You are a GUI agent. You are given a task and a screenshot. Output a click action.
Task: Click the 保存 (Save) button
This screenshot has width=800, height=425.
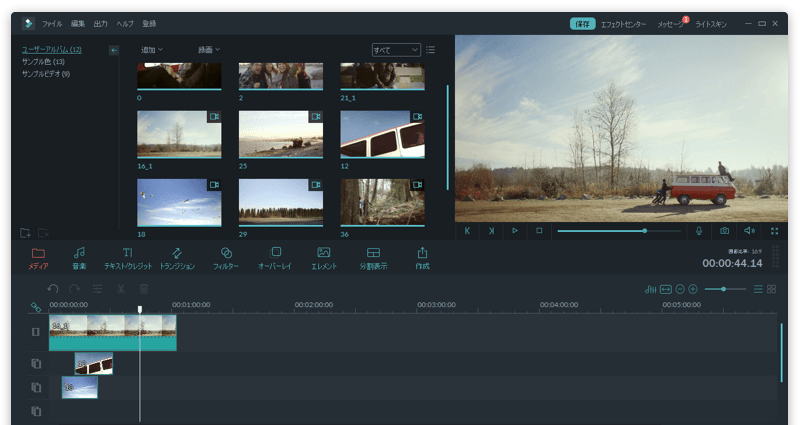tap(582, 23)
